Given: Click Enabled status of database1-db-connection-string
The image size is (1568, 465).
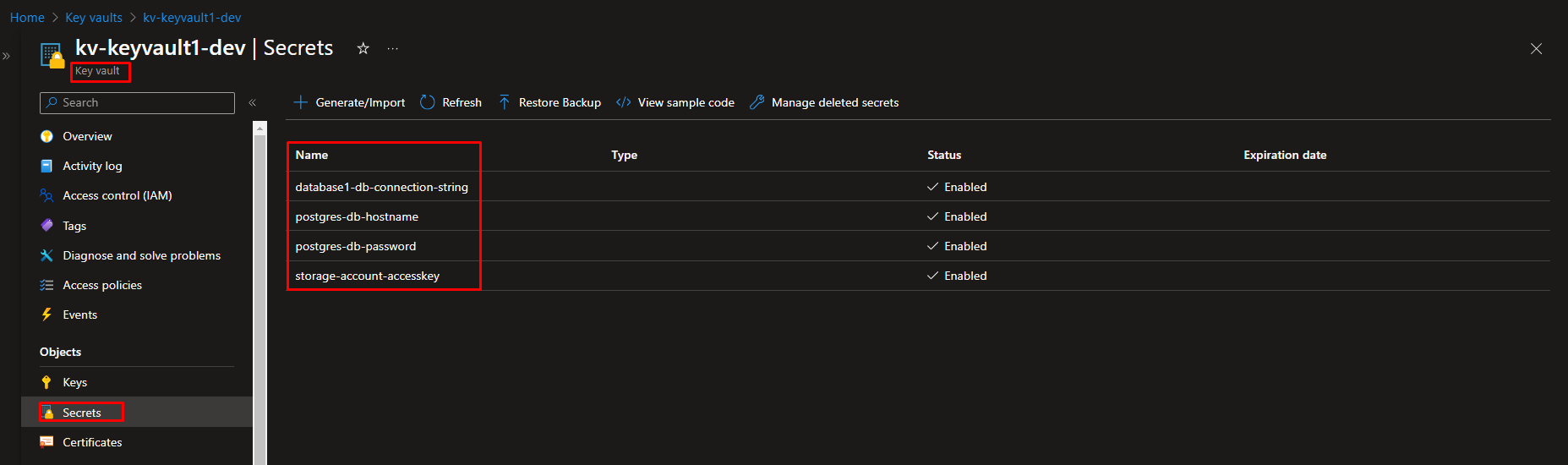Looking at the screenshot, I should click(957, 187).
